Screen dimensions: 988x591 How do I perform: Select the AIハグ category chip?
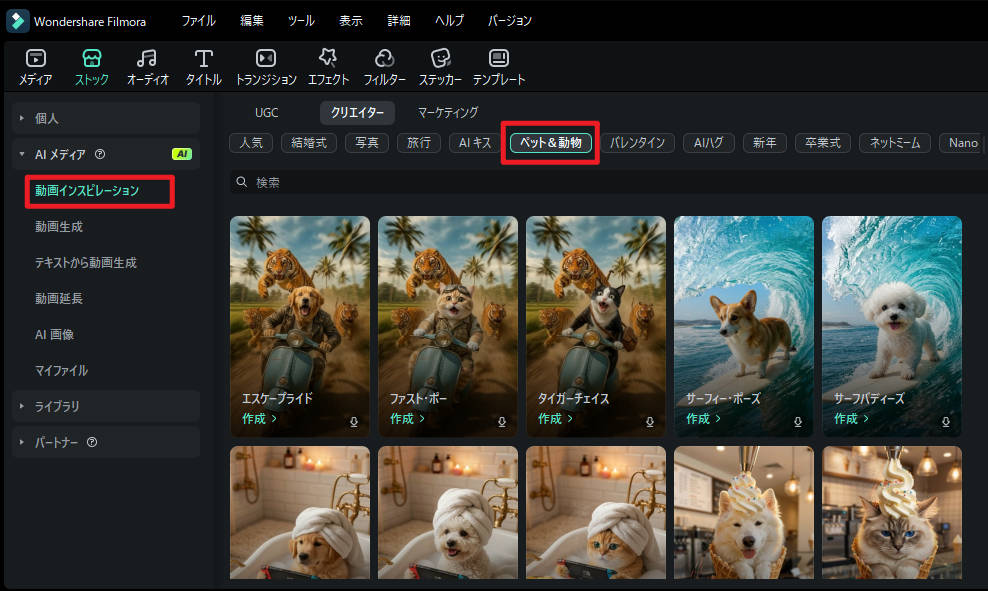[708, 143]
